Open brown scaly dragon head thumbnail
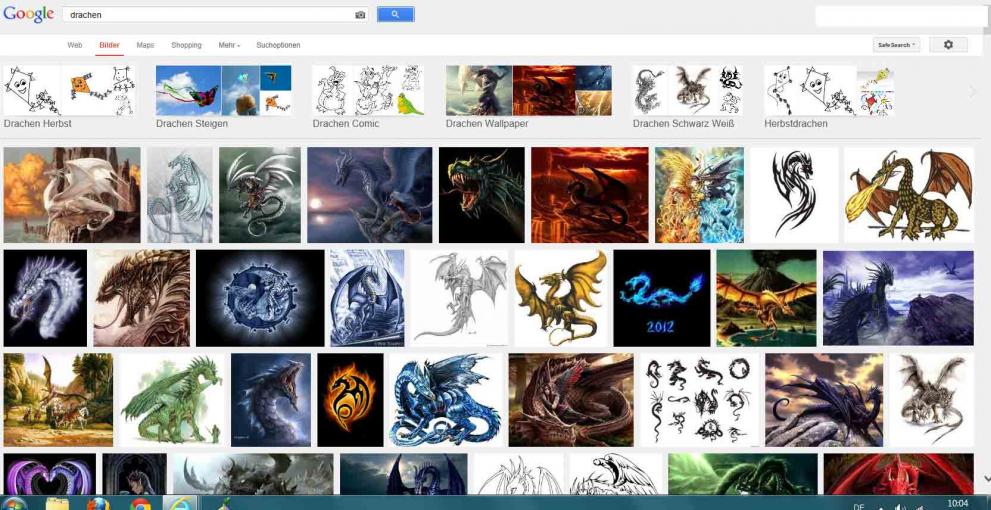This screenshot has width=991, height=510. point(142,298)
